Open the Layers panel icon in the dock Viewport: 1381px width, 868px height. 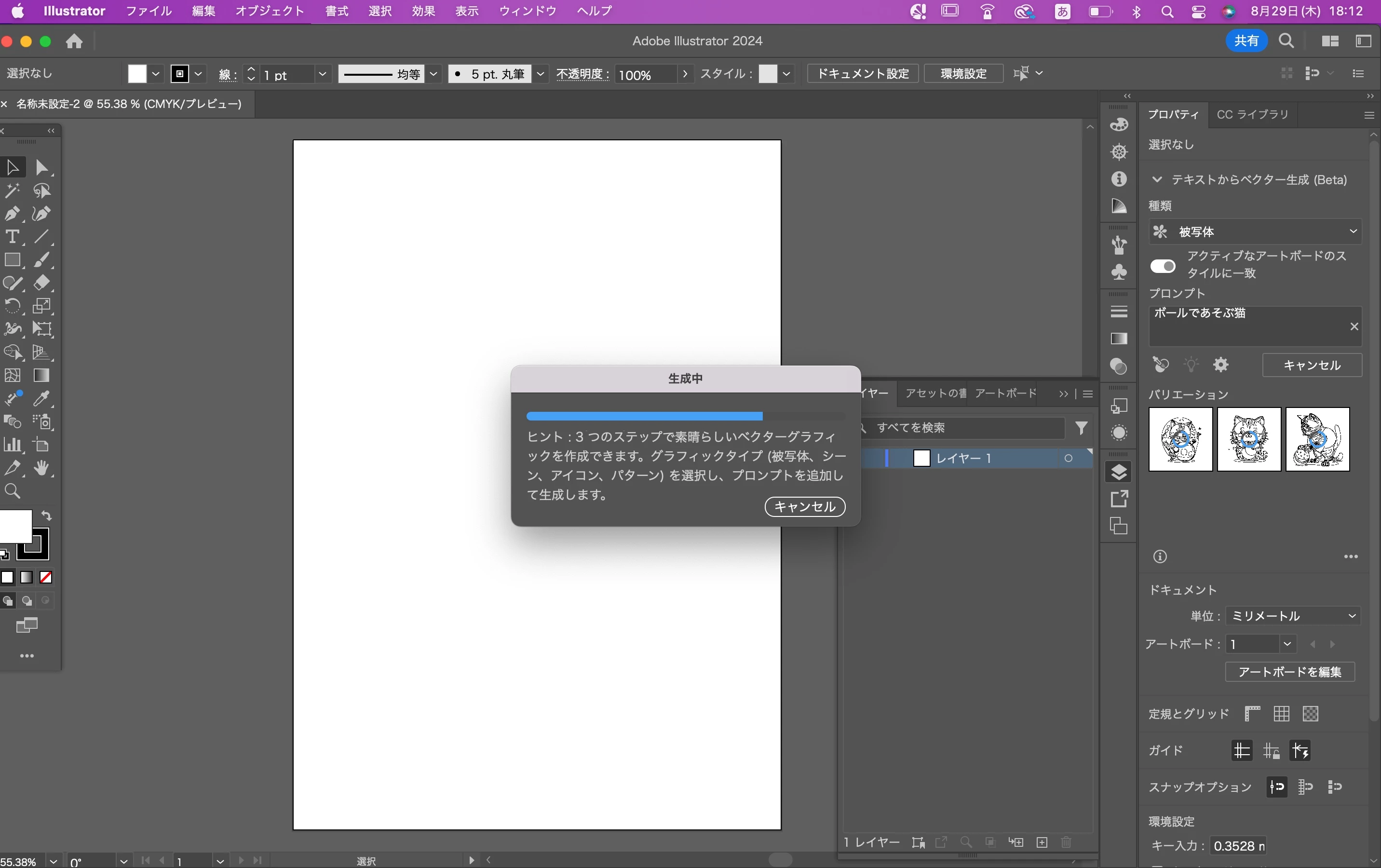1118,472
